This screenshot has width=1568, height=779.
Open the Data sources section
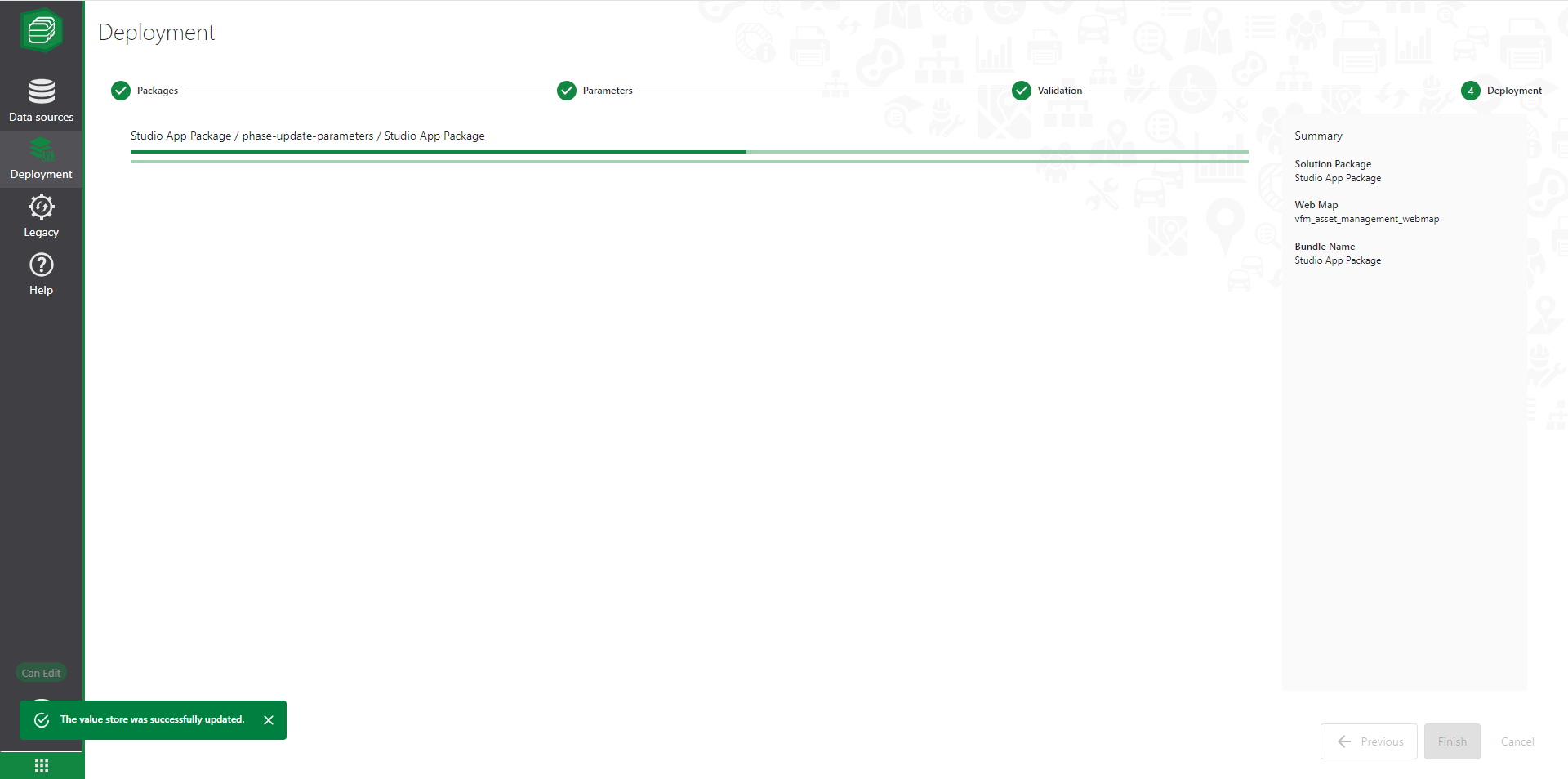coord(41,100)
